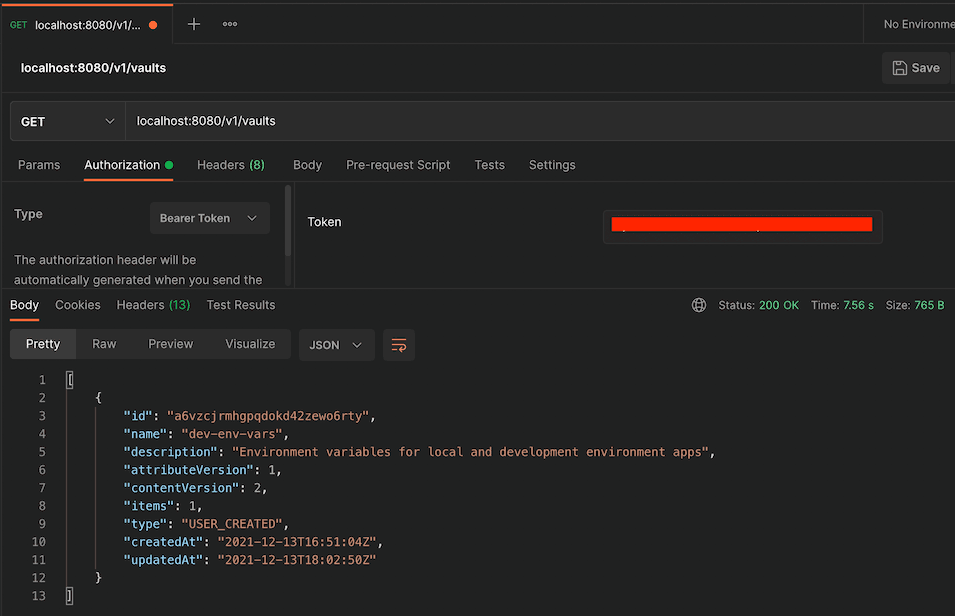
Task: Click the word-wrap icon in response toolbar
Action: coord(399,345)
